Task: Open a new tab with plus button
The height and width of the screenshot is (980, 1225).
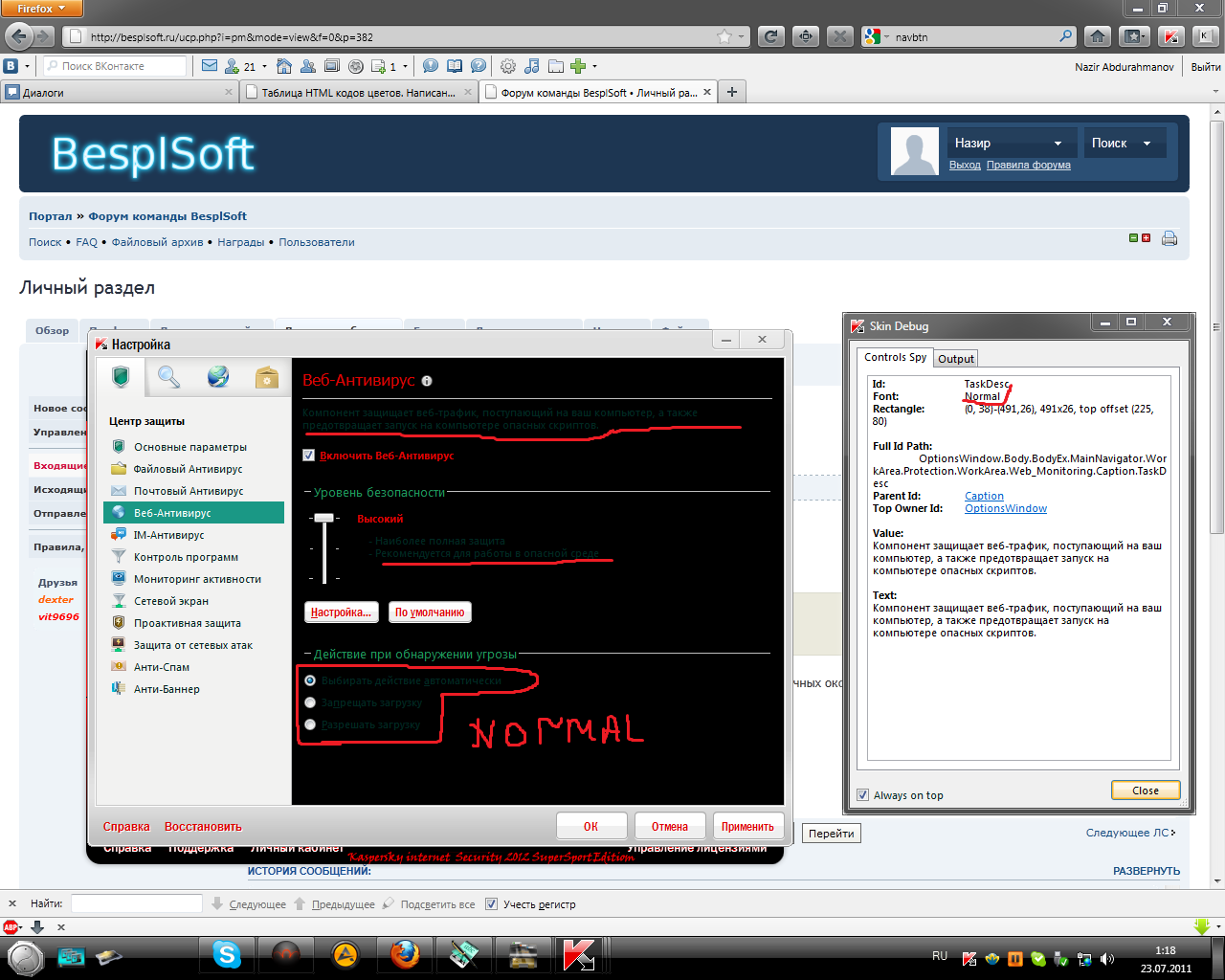Action: pos(732,92)
